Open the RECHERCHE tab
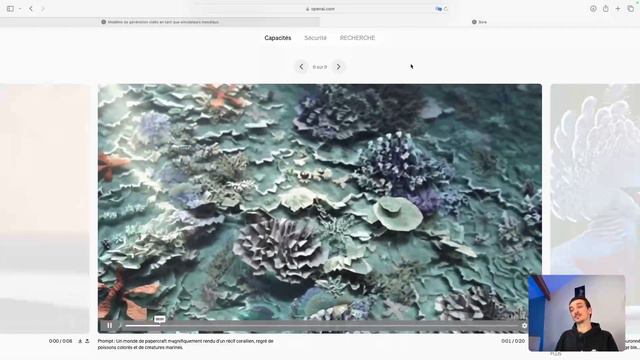Image resolution: width=640 pixels, height=360 pixels. coord(357,38)
